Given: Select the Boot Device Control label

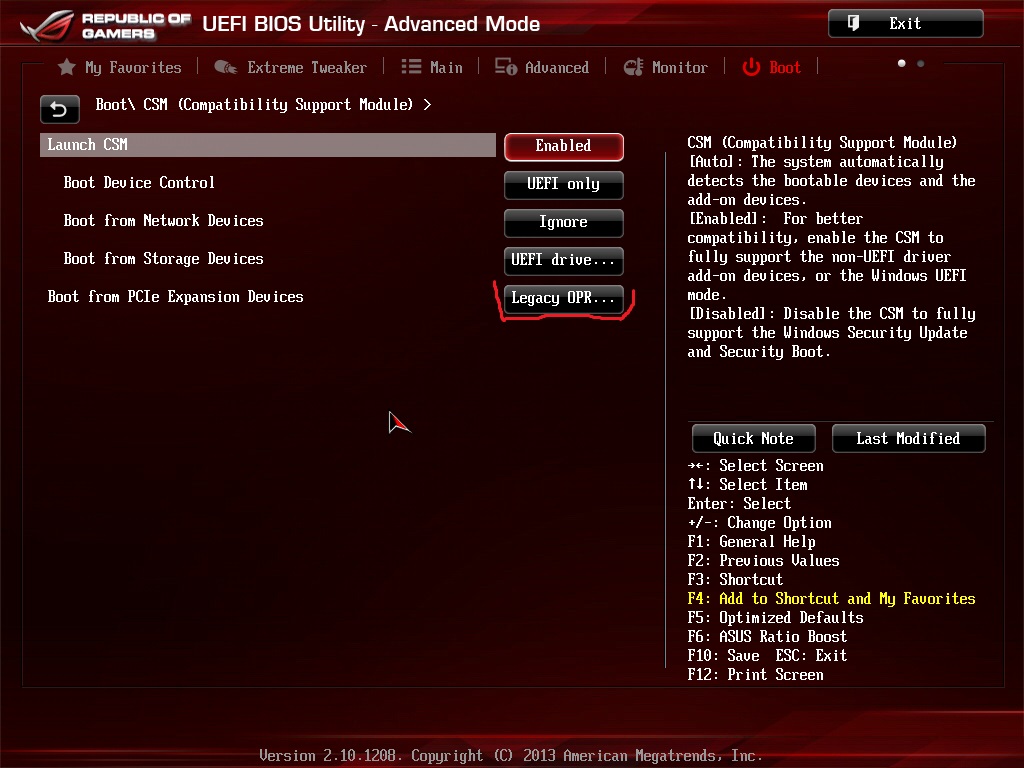Looking at the screenshot, I should pyautogui.click(x=139, y=183).
